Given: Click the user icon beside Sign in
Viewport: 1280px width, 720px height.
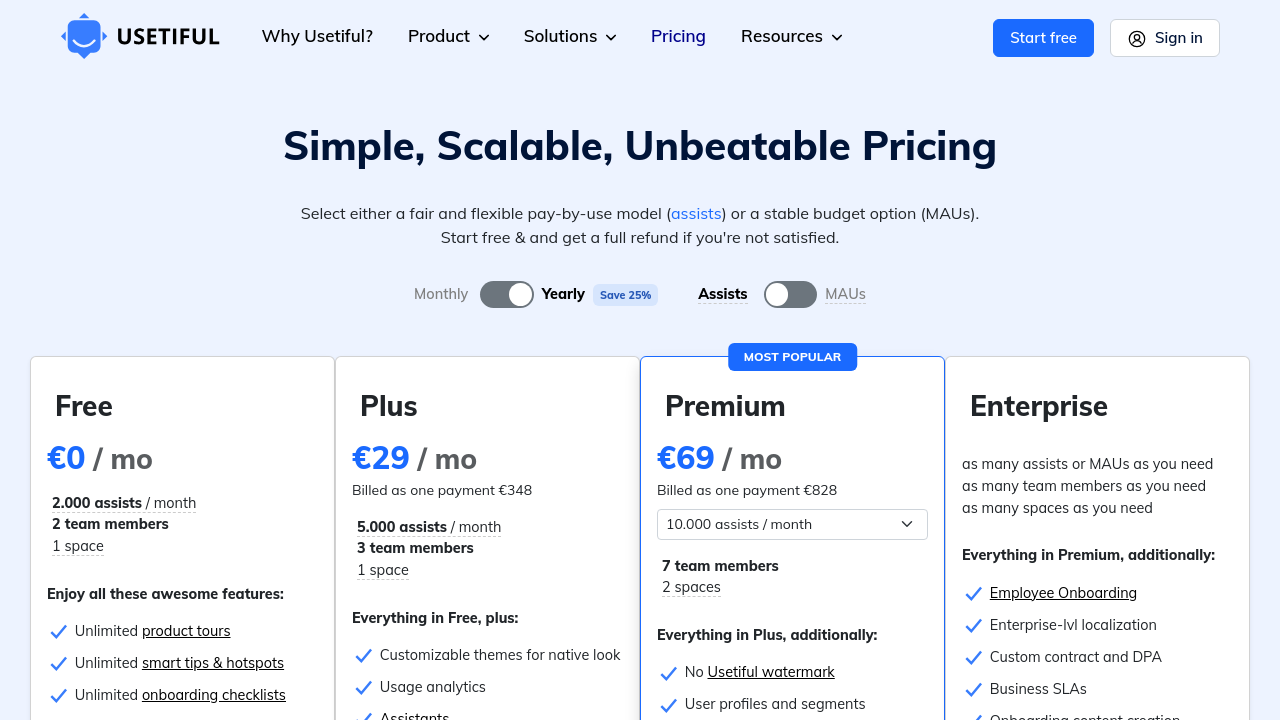Looking at the screenshot, I should pos(1137,39).
